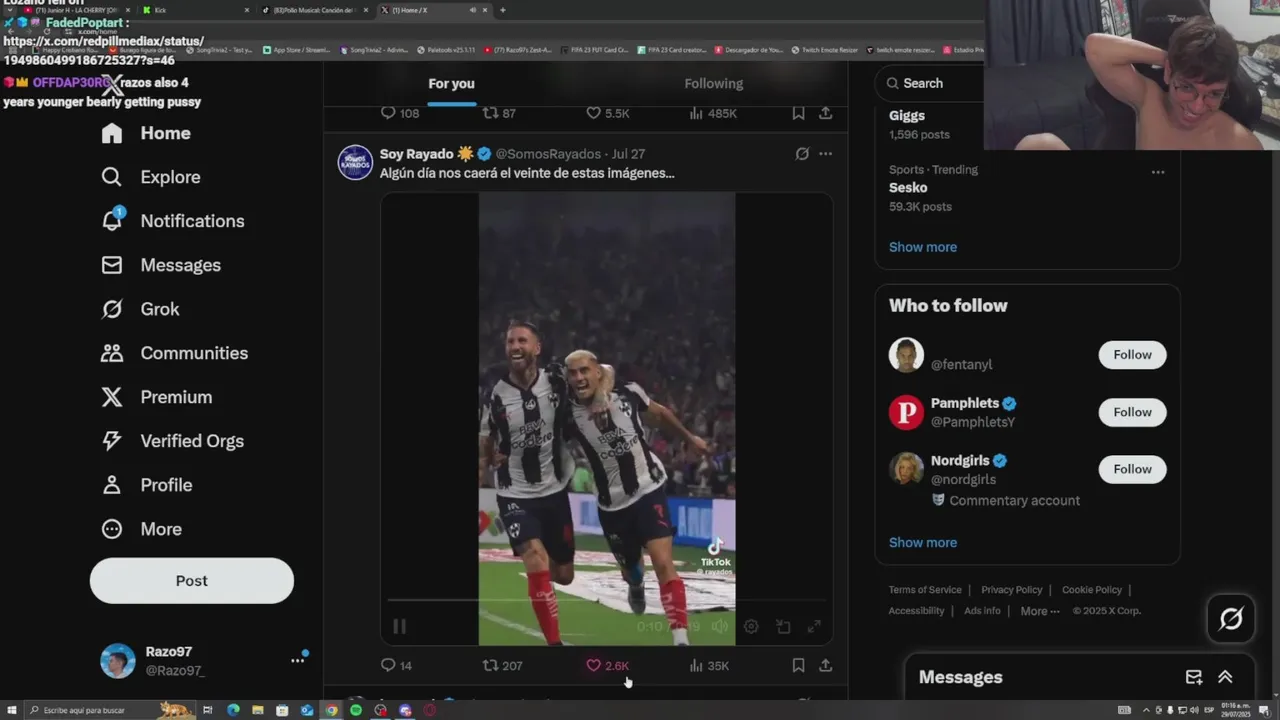Repost the upper post with 87 reposts
Image resolution: width=1280 pixels, height=720 pixels.
coord(499,113)
